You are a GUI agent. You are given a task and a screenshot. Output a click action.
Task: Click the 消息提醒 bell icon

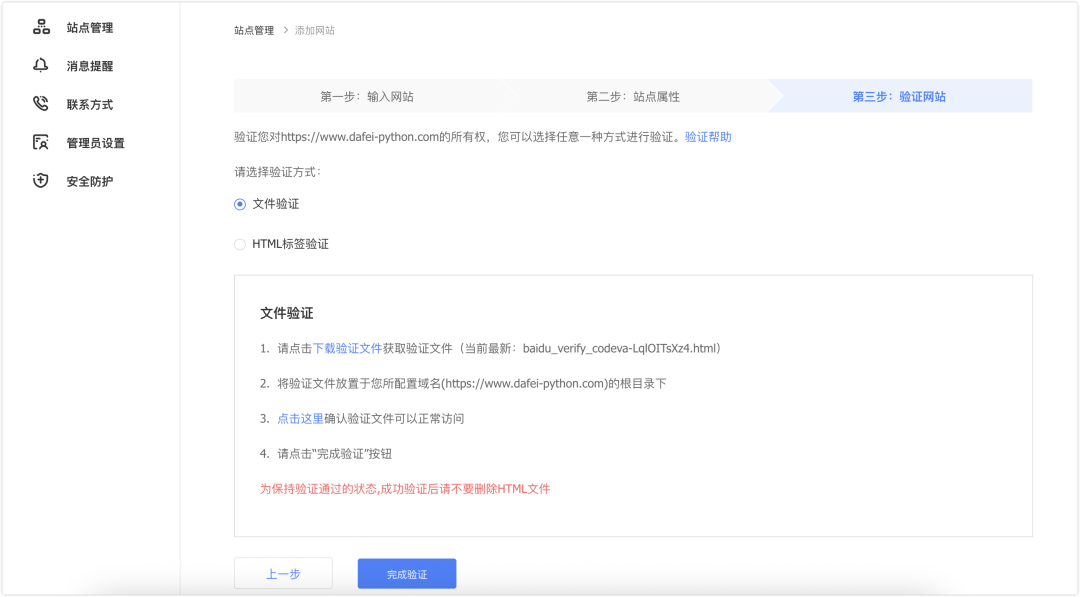tap(41, 65)
